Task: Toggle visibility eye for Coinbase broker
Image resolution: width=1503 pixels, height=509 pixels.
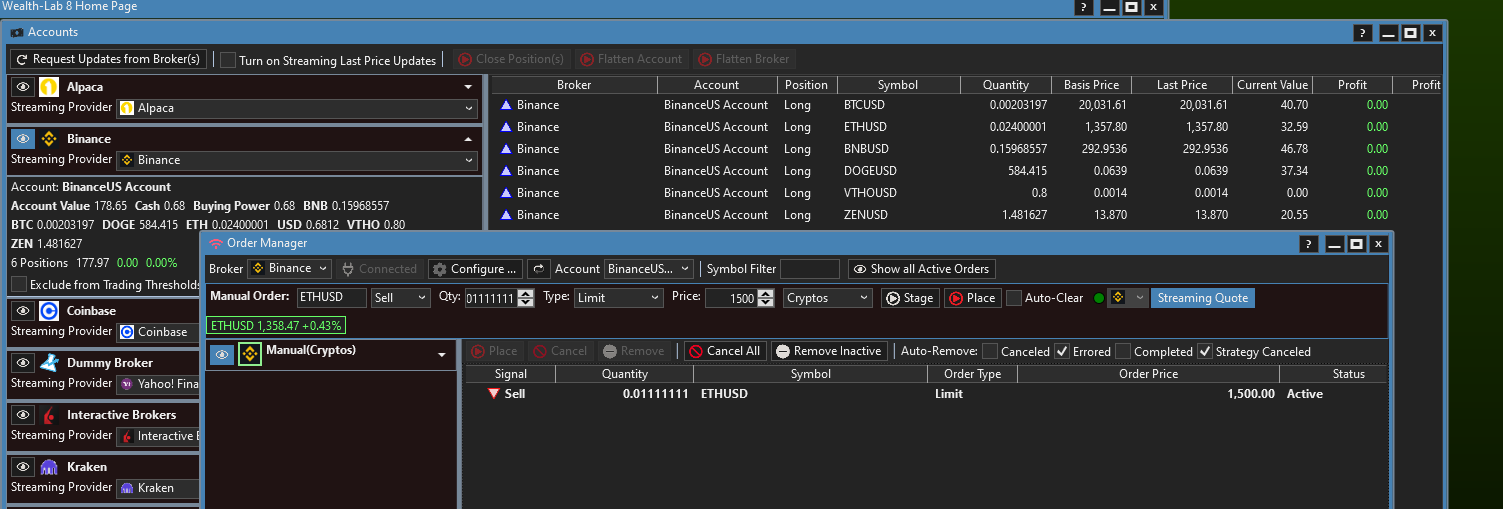Action: [23, 311]
